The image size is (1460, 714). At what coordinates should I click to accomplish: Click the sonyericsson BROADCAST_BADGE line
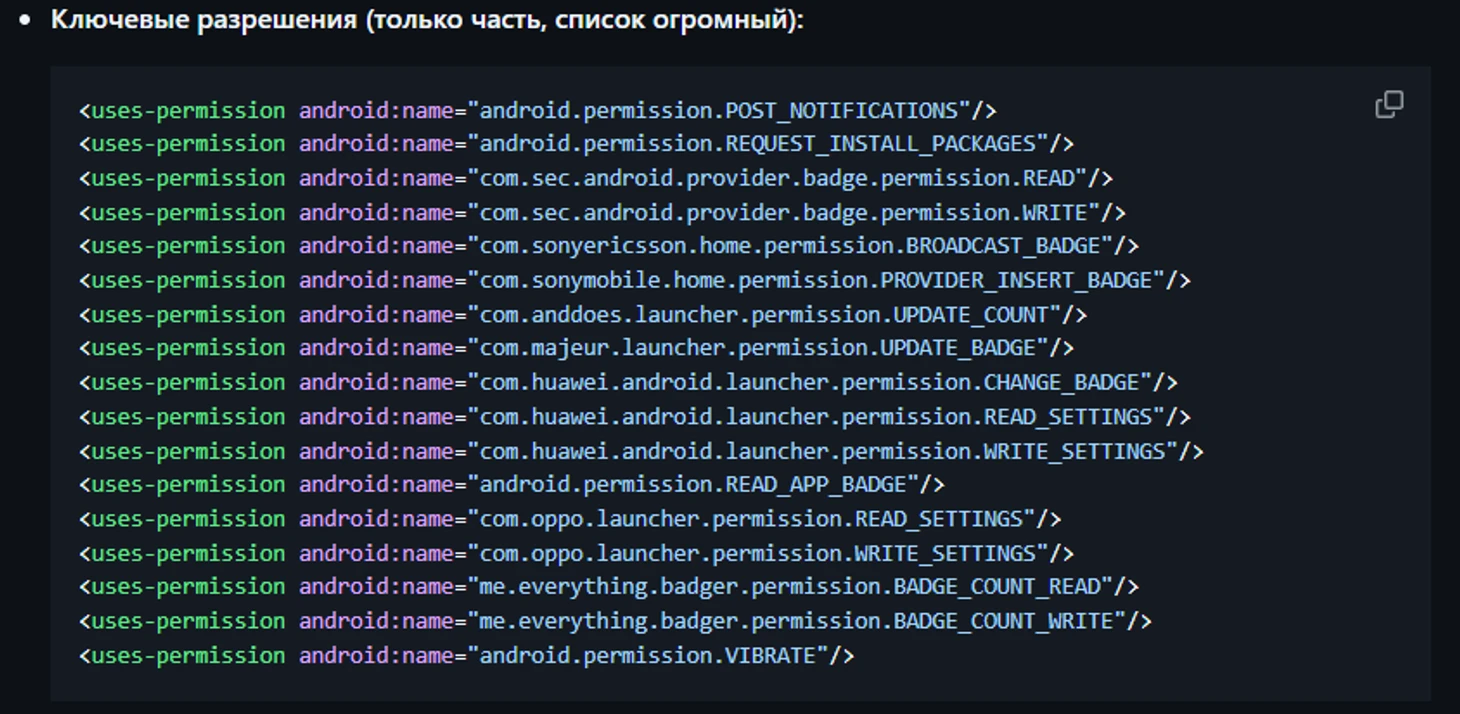pos(608,246)
